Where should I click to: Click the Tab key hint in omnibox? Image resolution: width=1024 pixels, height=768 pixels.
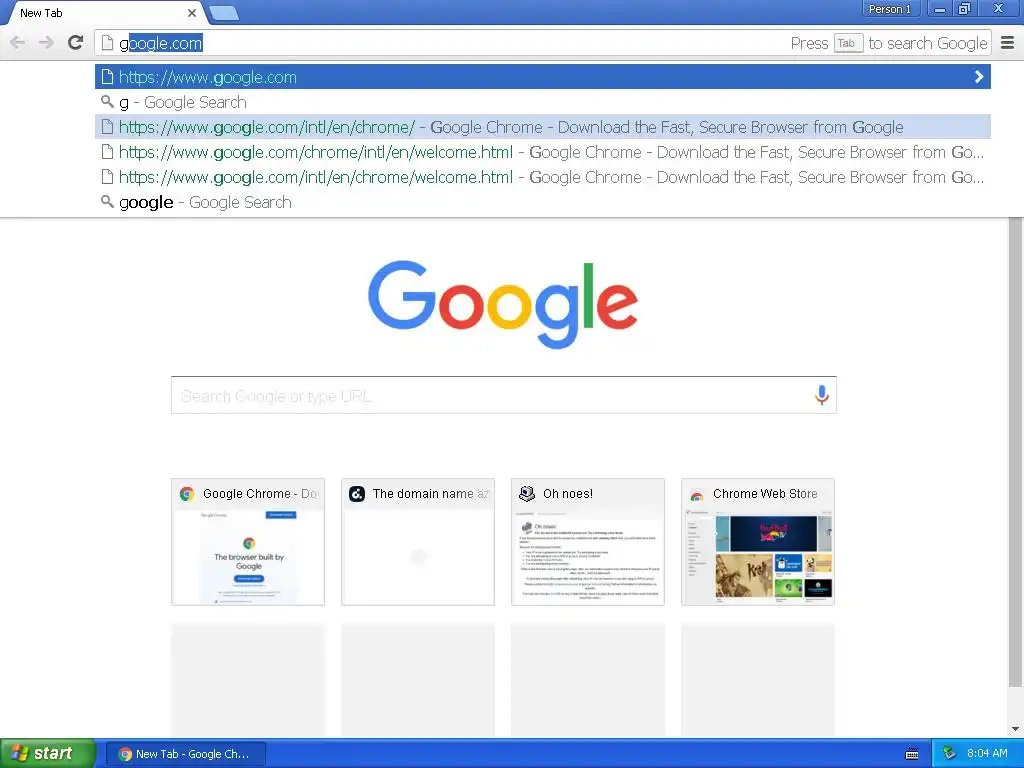click(x=848, y=43)
